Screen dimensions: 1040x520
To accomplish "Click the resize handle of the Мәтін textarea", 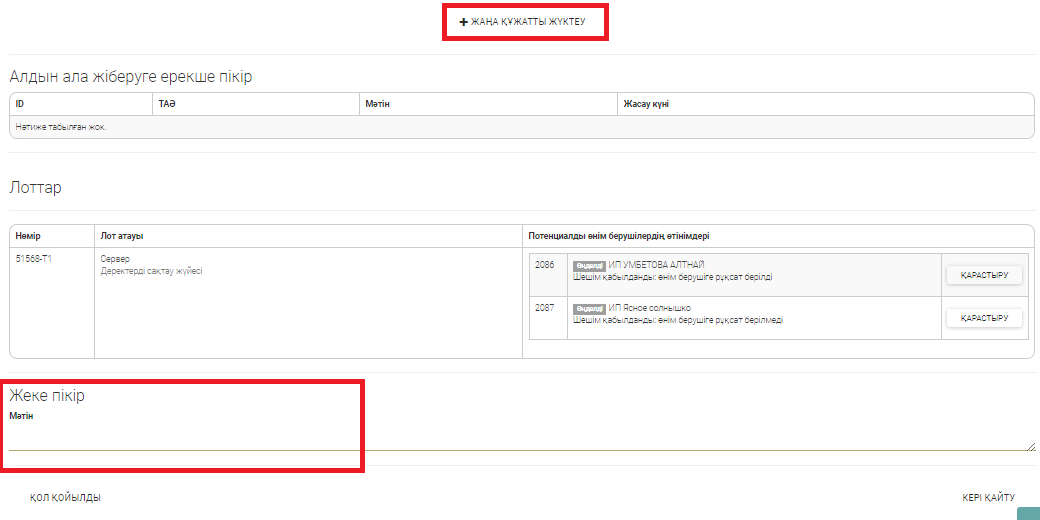I will point(1030,446).
